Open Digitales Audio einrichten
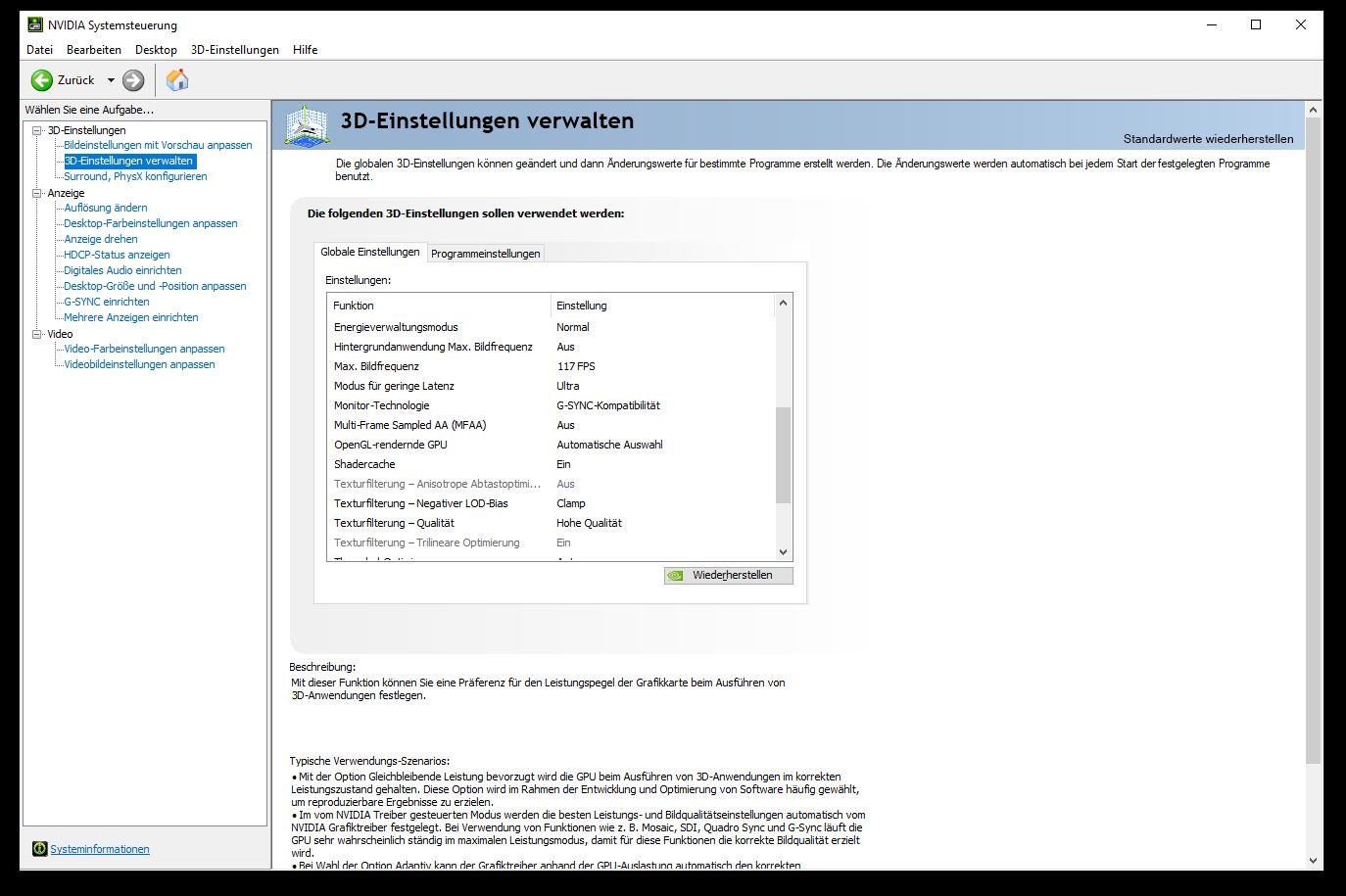 coord(122,270)
